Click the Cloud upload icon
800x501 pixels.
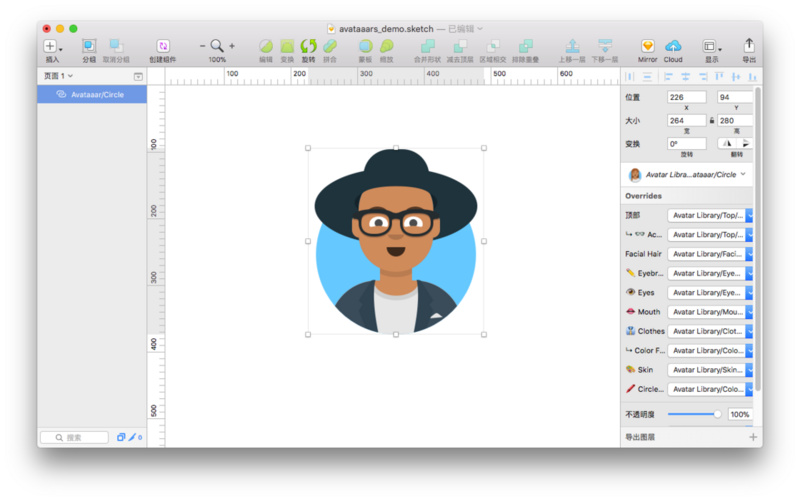click(673, 46)
